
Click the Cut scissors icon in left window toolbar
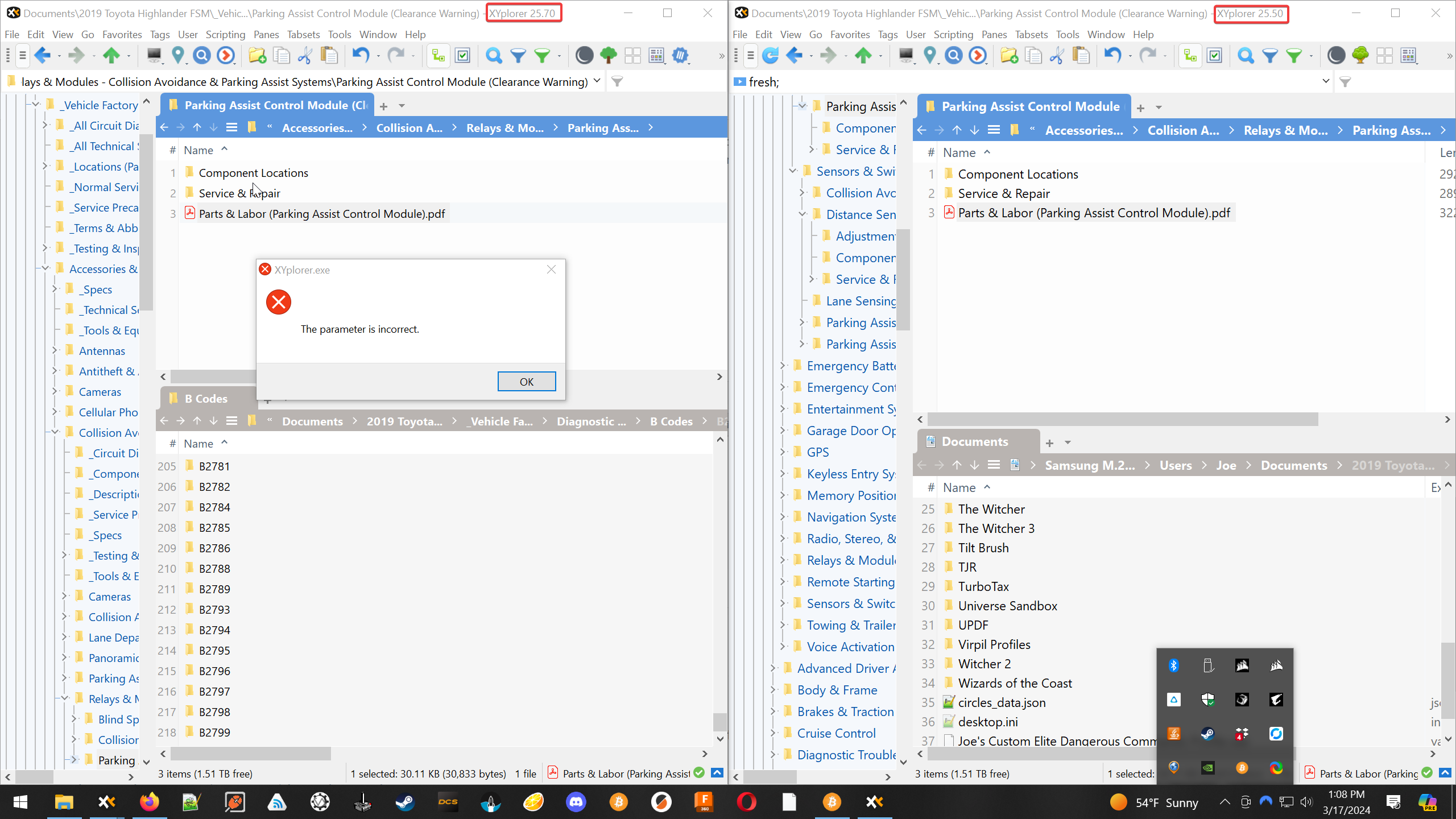(305, 55)
